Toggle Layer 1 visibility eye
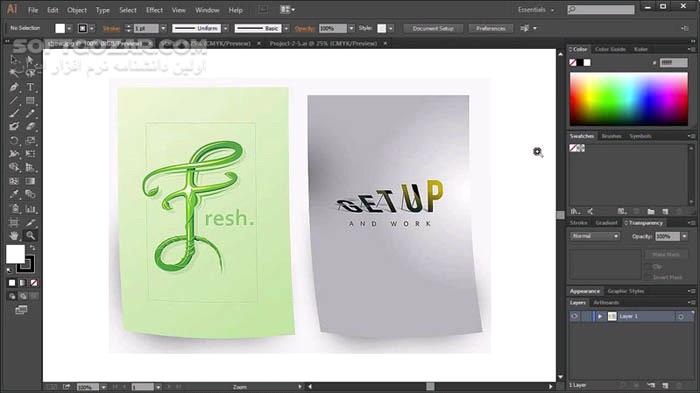Viewport: 700px width, 393px height. pos(575,316)
